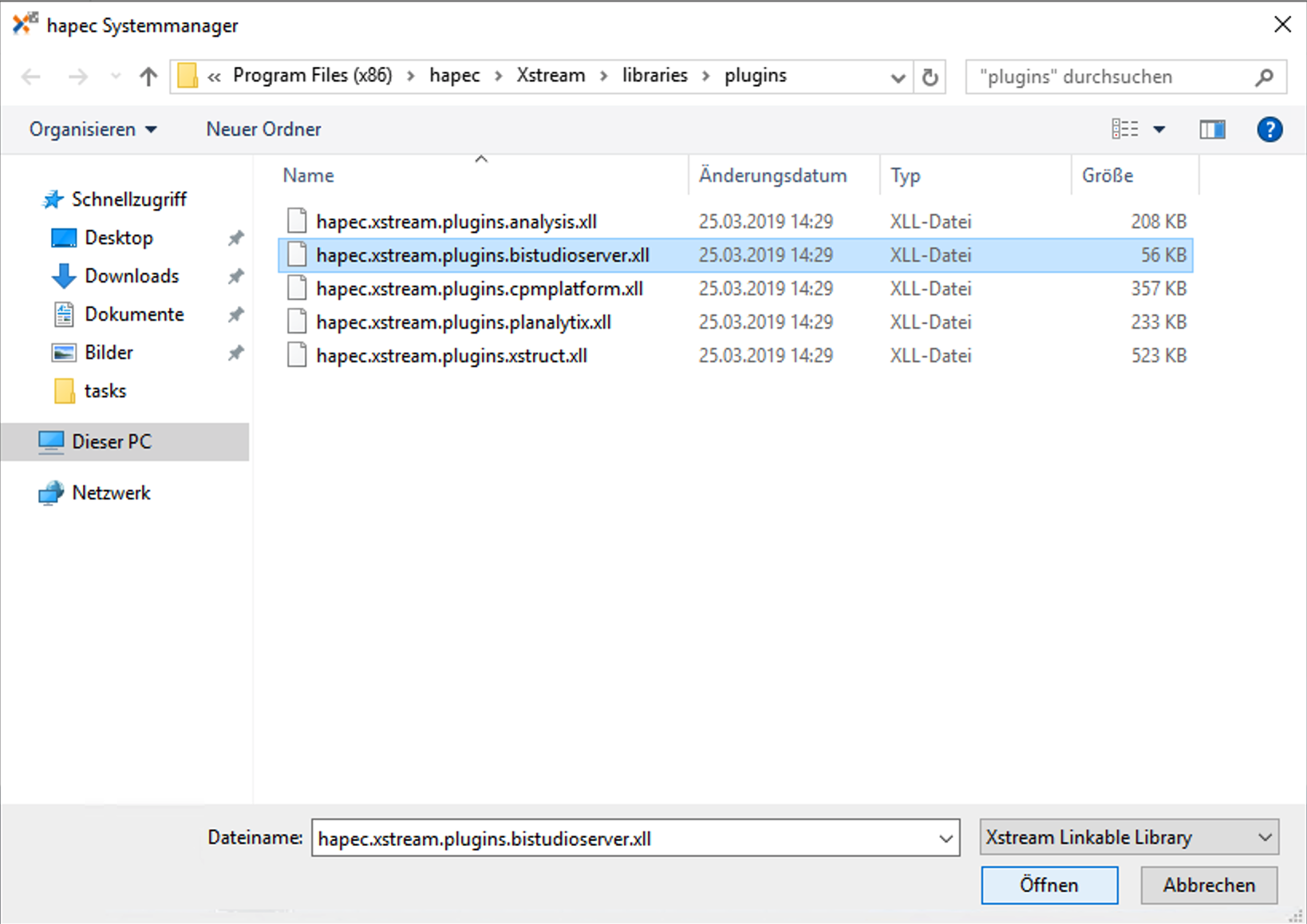Click the up-one-level arrow icon

pyautogui.click(x=148, y=77)
